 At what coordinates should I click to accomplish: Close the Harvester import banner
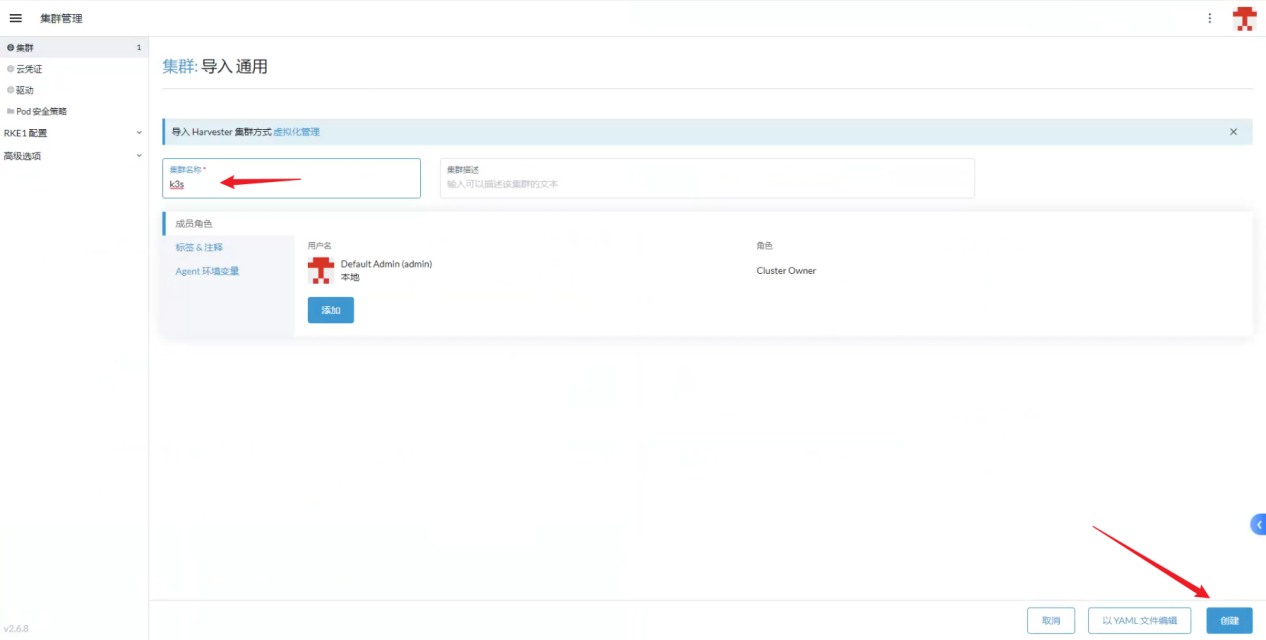1233,132
